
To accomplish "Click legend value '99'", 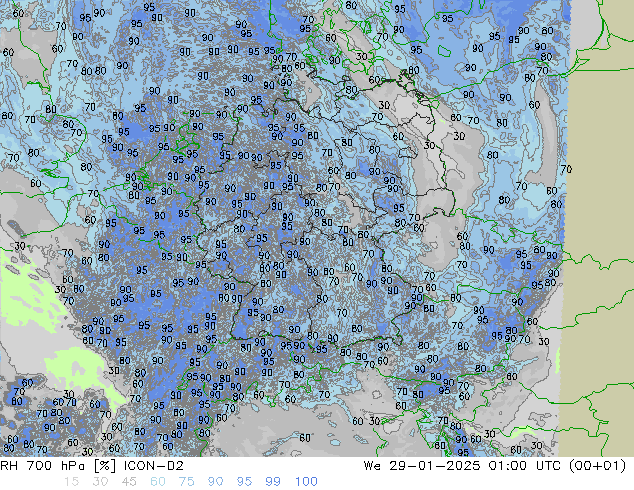I will [273, 482].
